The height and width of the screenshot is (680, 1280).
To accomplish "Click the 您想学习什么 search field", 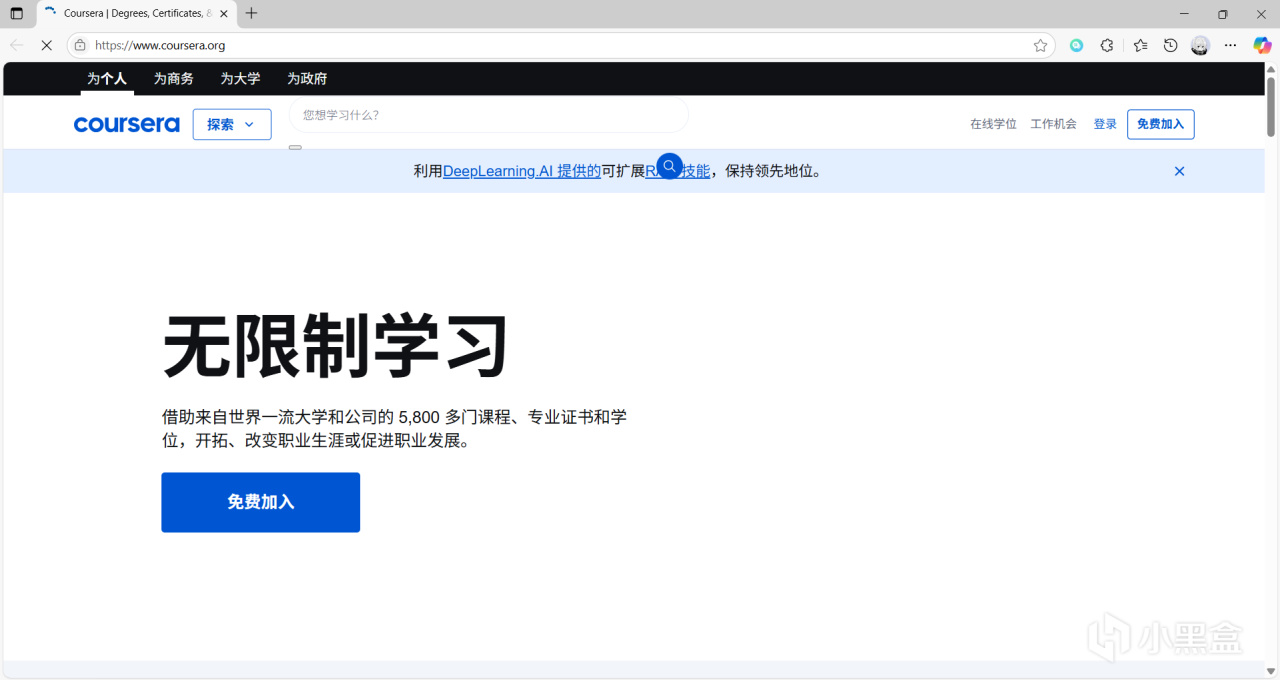I will tap(489, 115).
